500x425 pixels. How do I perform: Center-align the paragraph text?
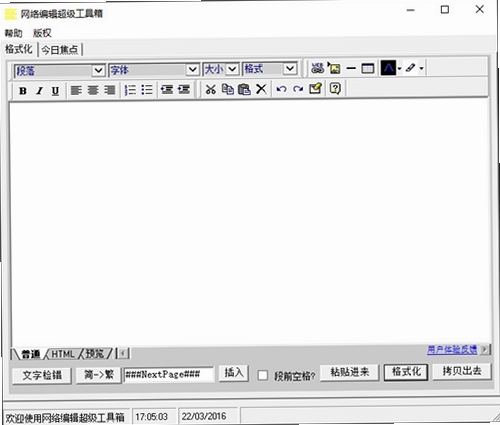tap(93, 90)
